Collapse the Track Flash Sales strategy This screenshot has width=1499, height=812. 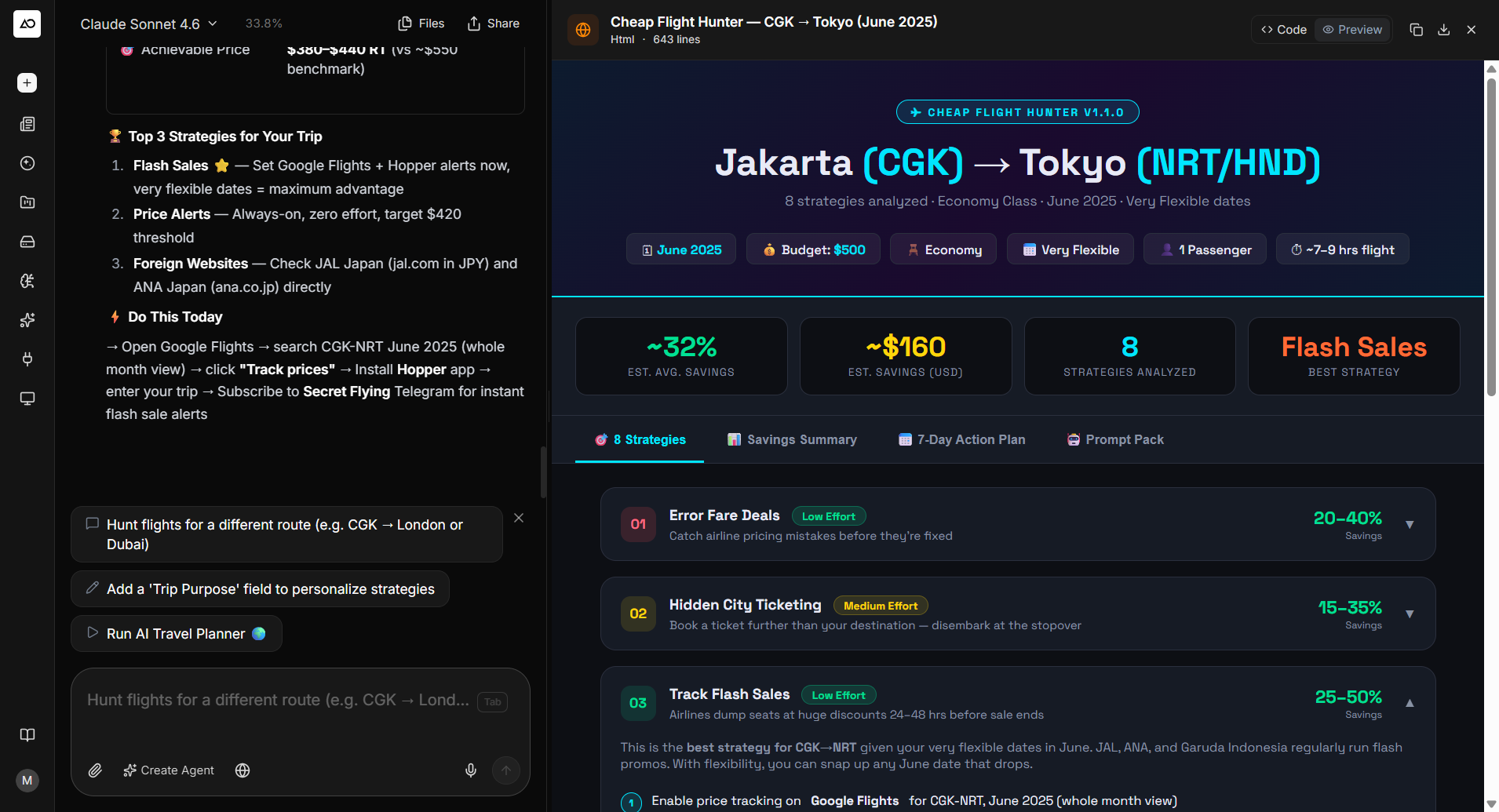1410,703
